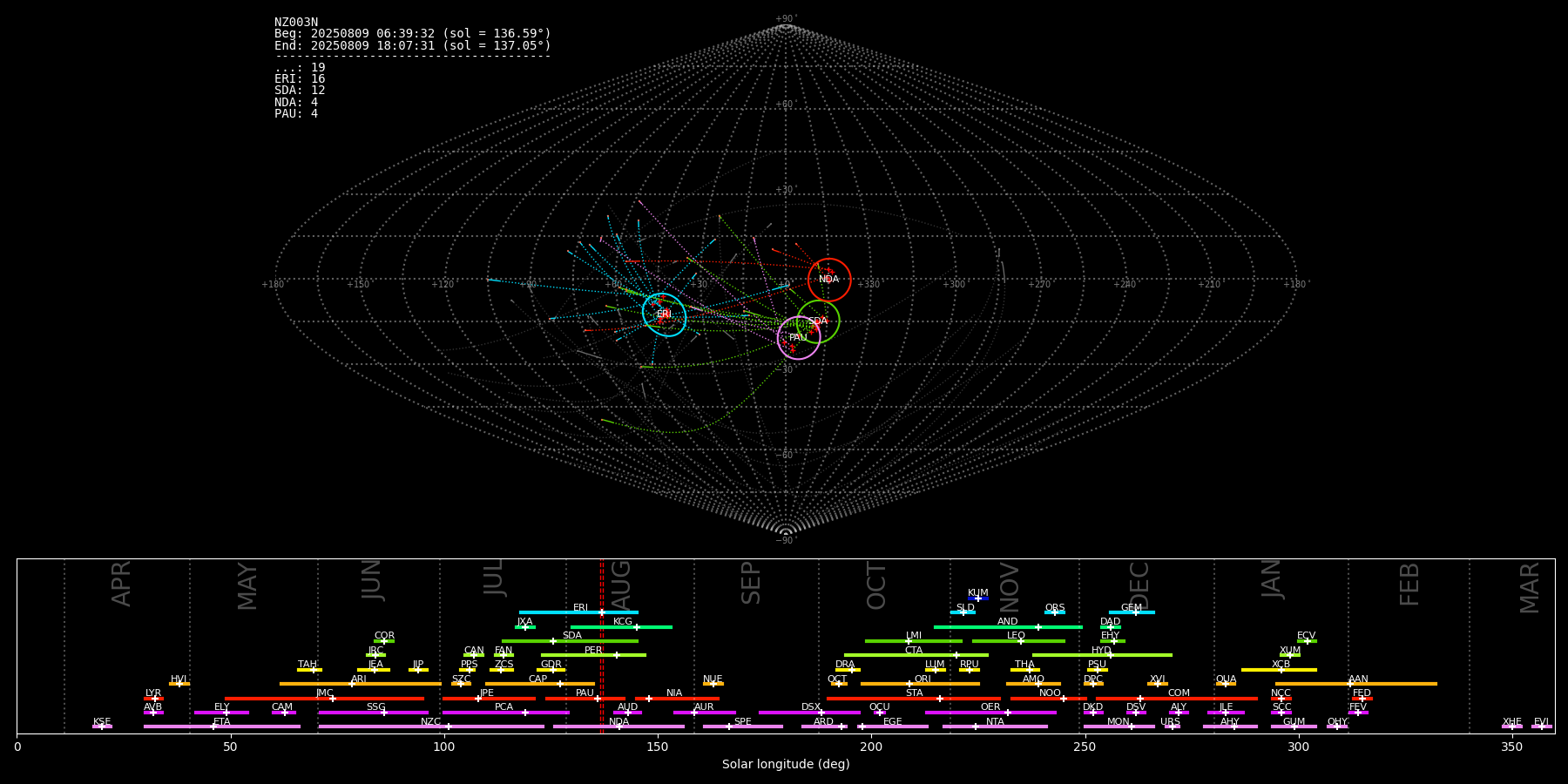Click the +270 longitude label on sky map
This screenshot has width=1568, height=784.
pyautogui.click(x=1039, y=285)
